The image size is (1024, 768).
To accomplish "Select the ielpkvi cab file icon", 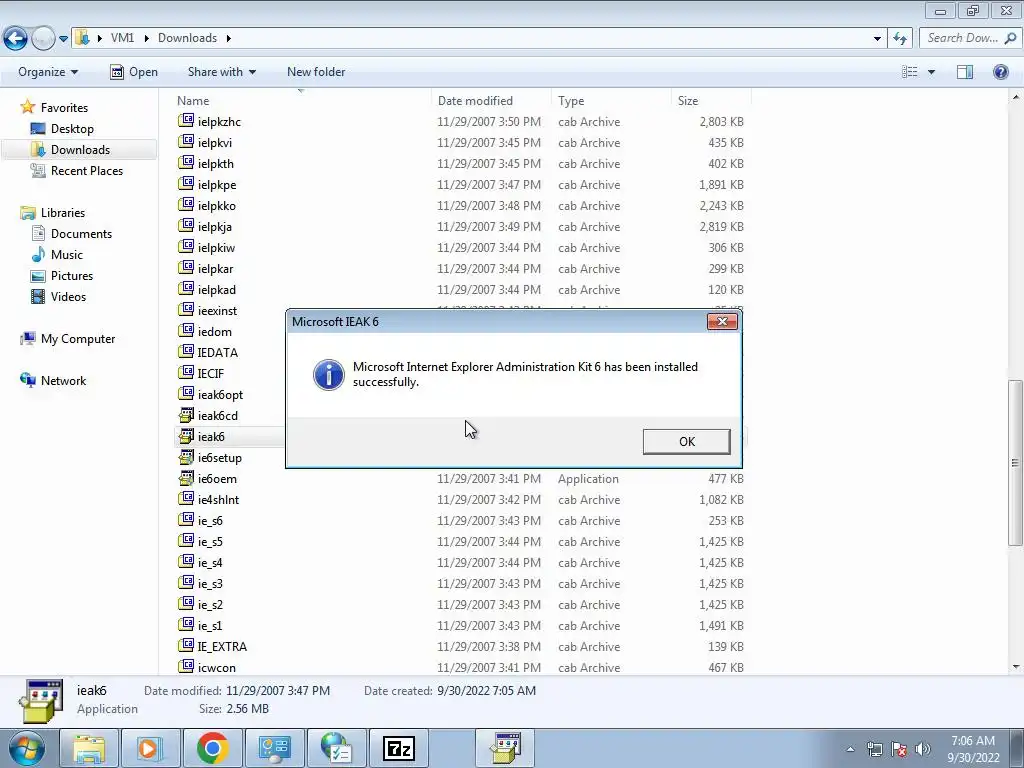I will 186,142.
